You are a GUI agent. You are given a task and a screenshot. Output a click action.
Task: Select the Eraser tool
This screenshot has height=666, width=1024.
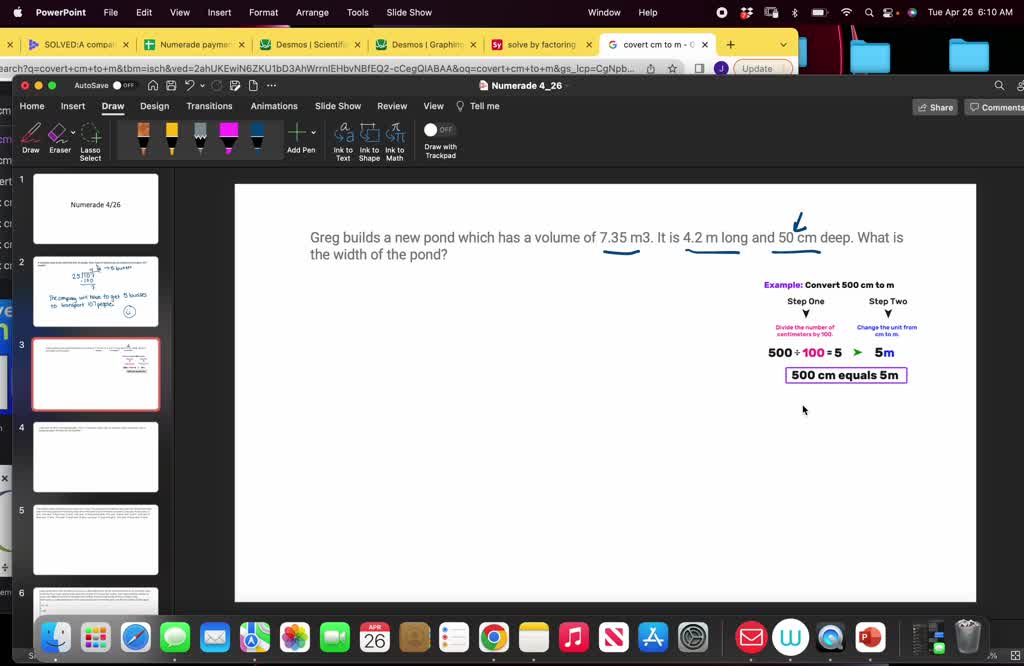click(x=58, y=134)
